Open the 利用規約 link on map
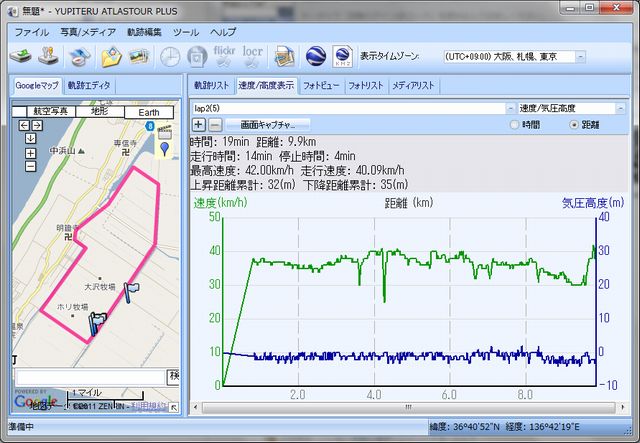 pyautogui.click(x=149, y=406)
